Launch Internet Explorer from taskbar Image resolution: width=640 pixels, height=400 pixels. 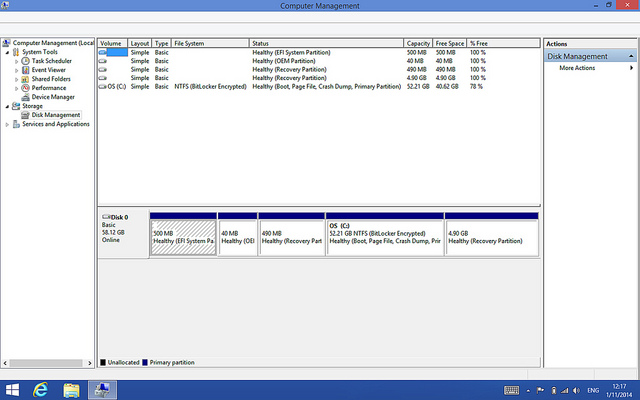pyautogui.click(x=40, y=390)
